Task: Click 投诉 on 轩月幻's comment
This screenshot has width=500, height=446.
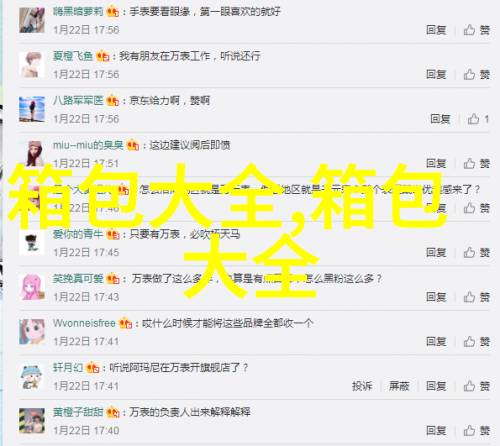Action: (x=362, y=386)
